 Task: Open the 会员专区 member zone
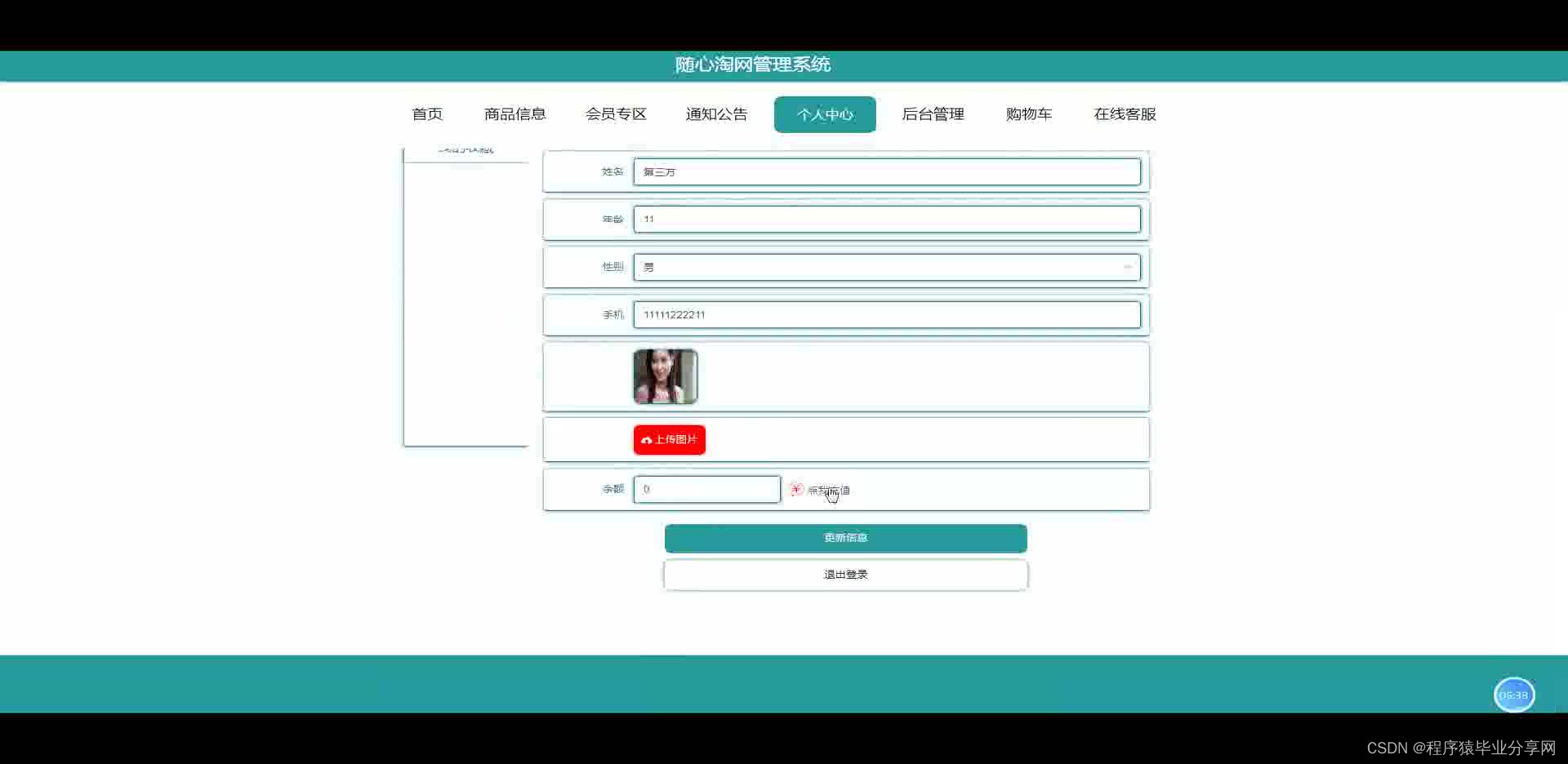coord(616,114)
